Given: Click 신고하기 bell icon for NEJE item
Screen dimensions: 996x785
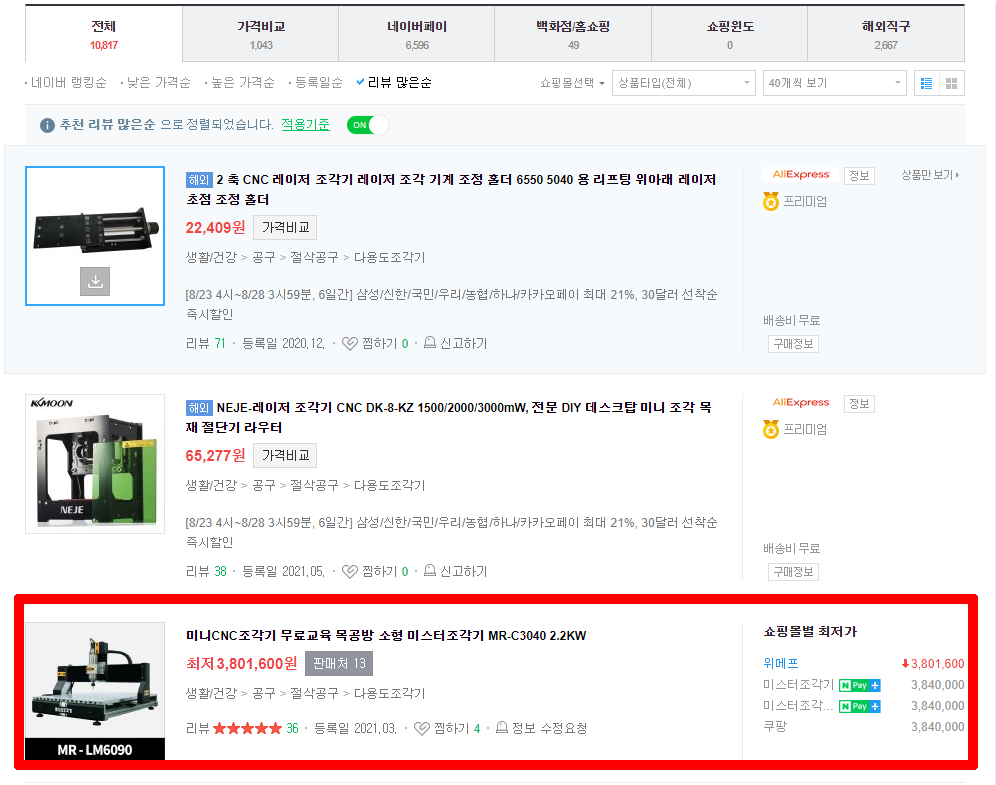Looking at the screenshot, I should pyautogui.click(x=430, y=571).
